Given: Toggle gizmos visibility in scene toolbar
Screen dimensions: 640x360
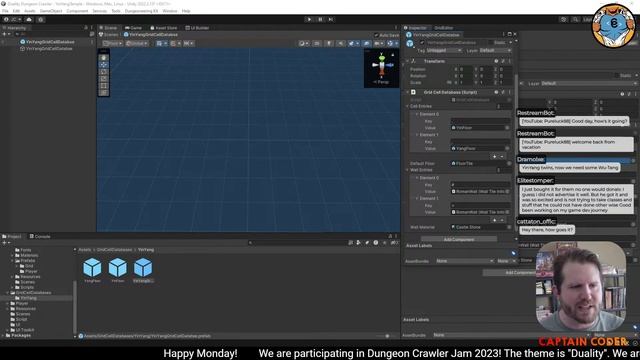Looking at the screenshot, I should click(x=390, y=43).
